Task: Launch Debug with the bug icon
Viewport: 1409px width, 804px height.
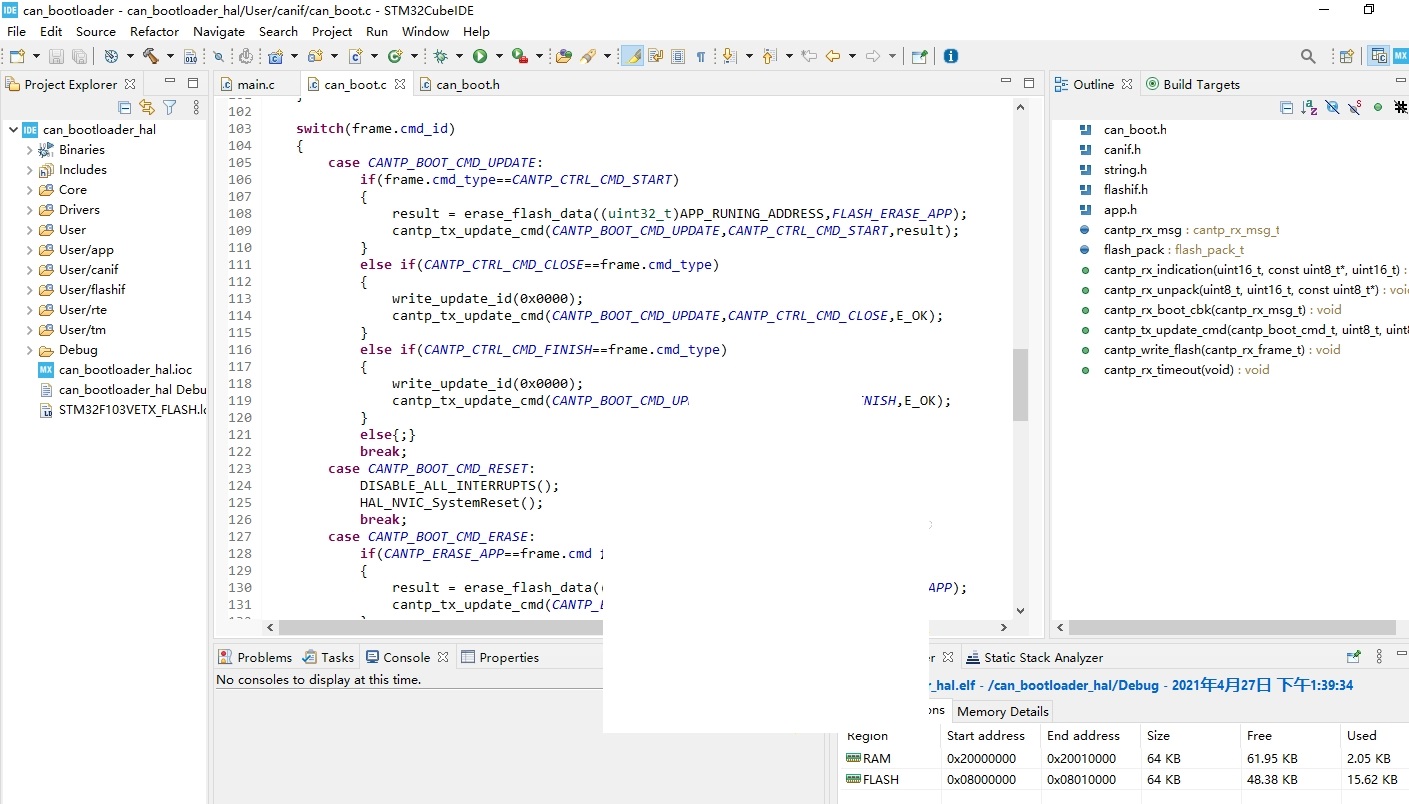Action: (440, 56)
